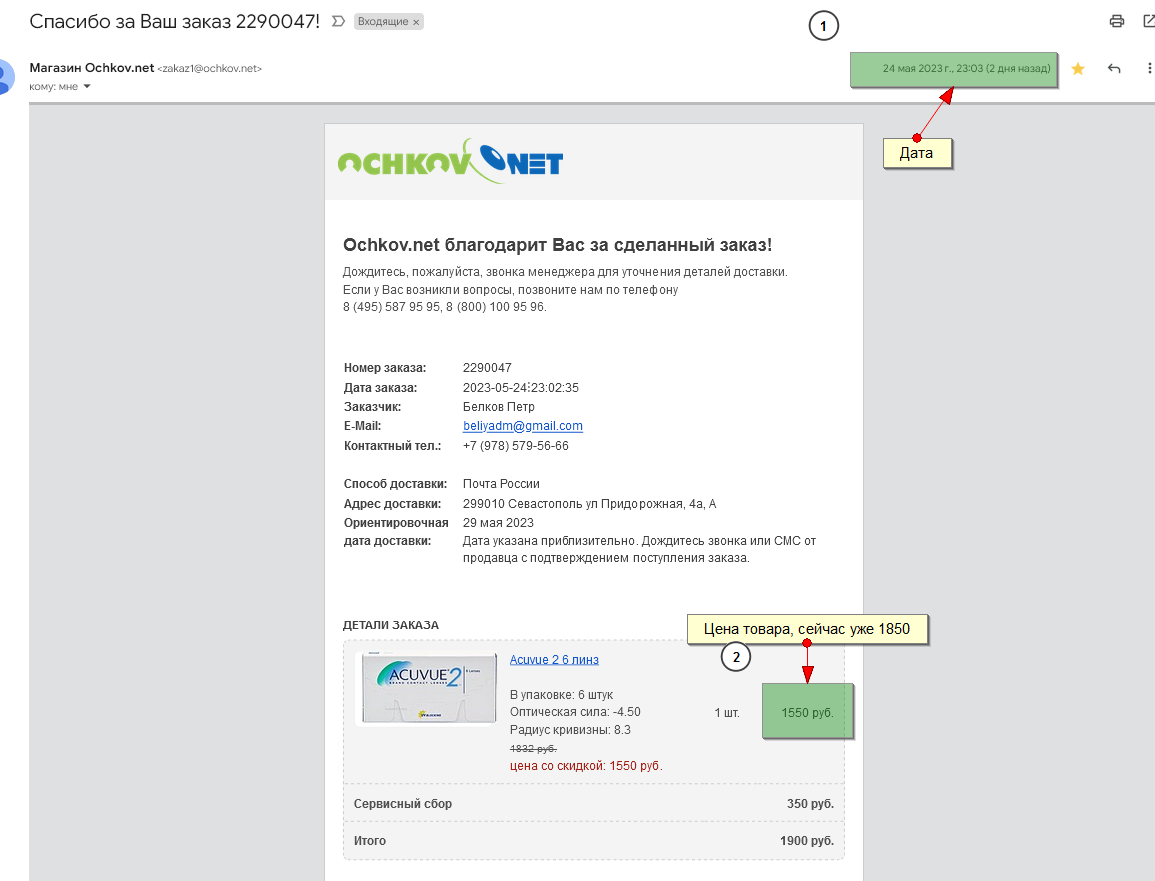
Task: Click the subject line Спасибо за Ваш заказ 2290047!
Action: tap(175, 21)
